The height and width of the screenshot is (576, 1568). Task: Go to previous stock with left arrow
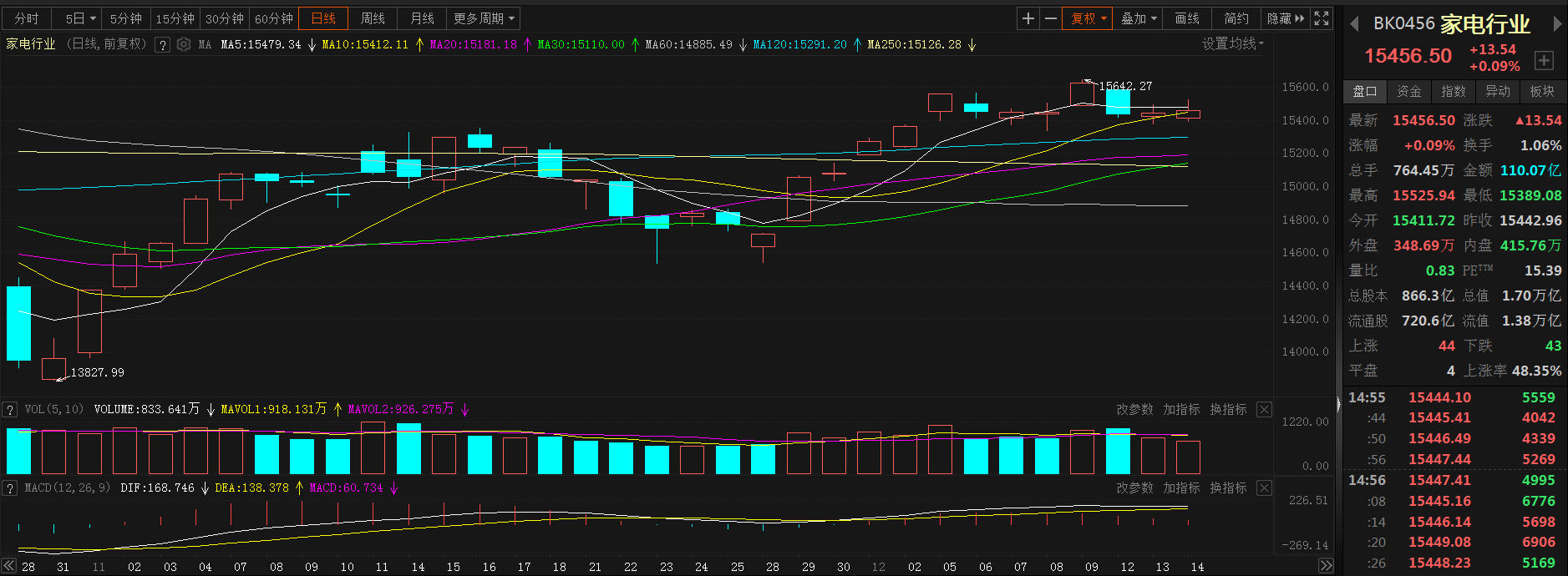pos(1354,24)
